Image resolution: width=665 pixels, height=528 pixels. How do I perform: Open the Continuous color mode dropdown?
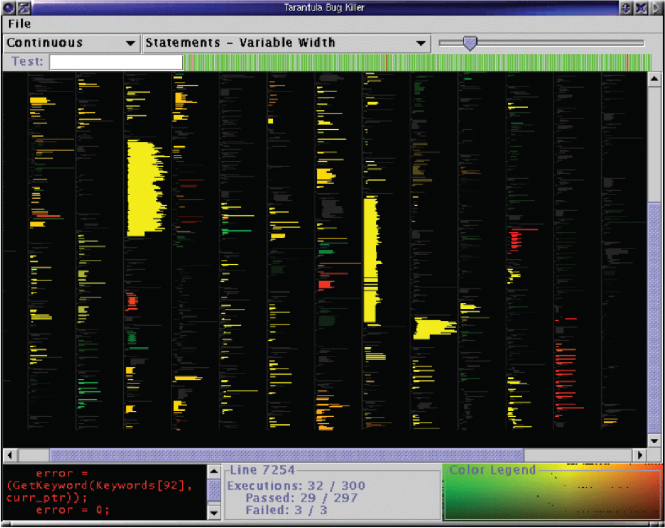pyautogui.click(x=71, y=43)
